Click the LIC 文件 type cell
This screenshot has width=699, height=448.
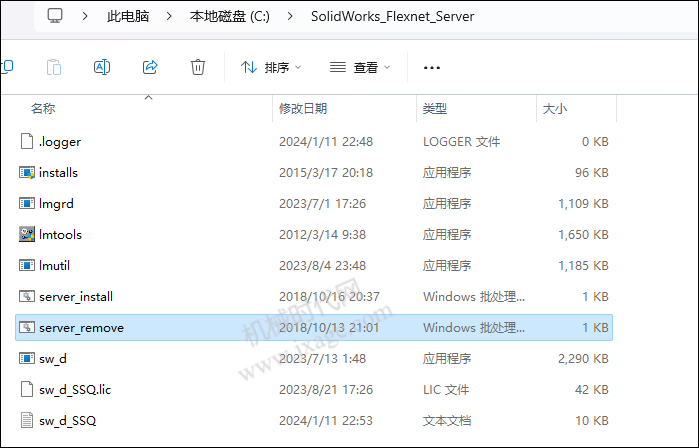[x=446, y=390]
